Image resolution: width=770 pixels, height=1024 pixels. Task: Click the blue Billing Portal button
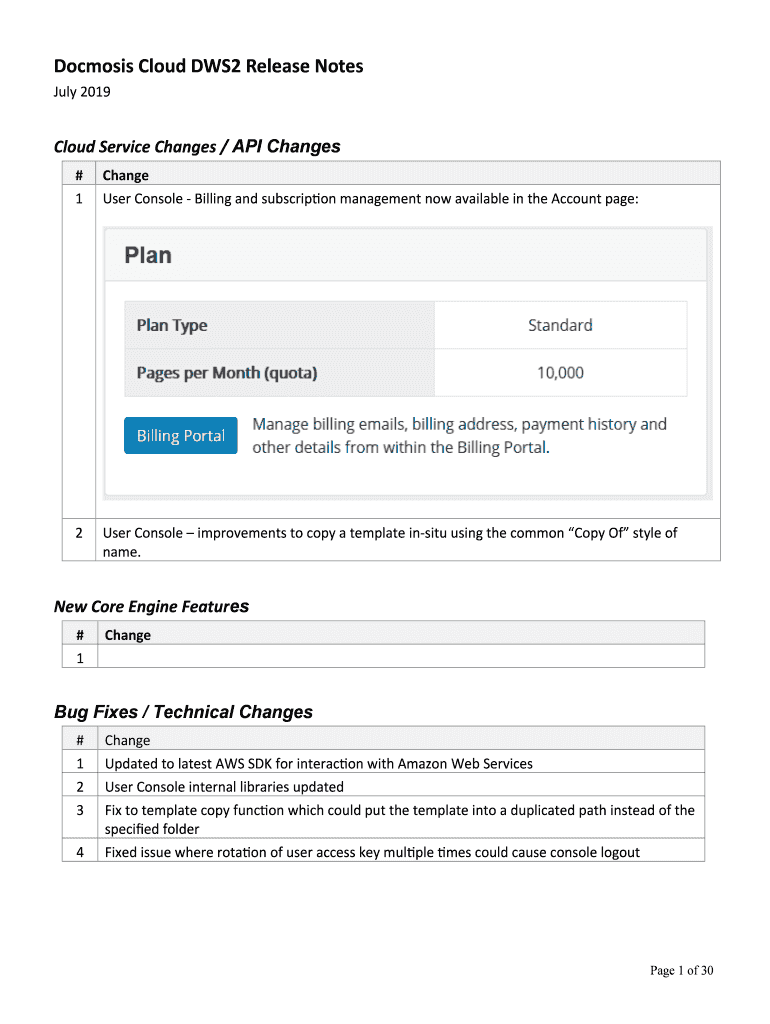tap(181, 436)
